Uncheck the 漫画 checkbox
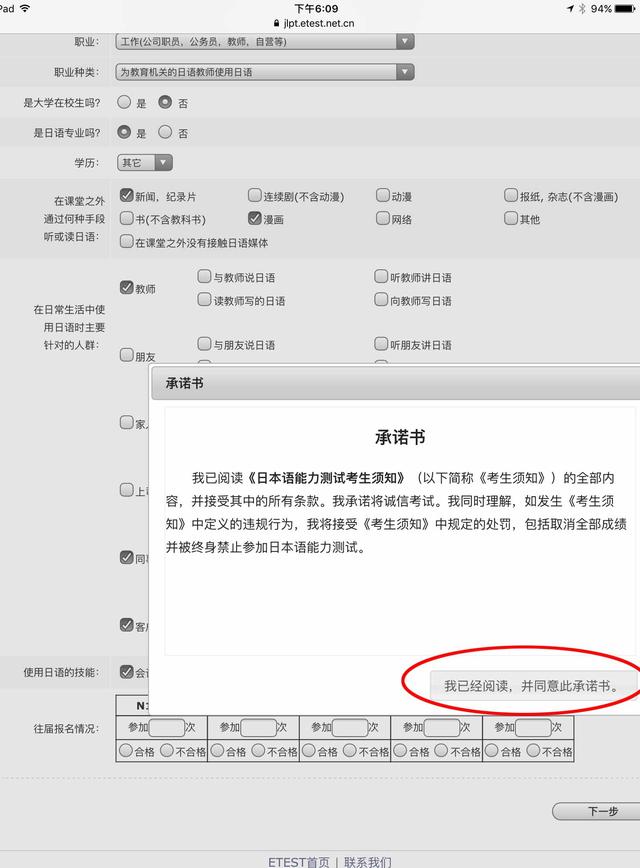Image resolution: width=640 pixels, height=868 pixels. tap(255, 218)
